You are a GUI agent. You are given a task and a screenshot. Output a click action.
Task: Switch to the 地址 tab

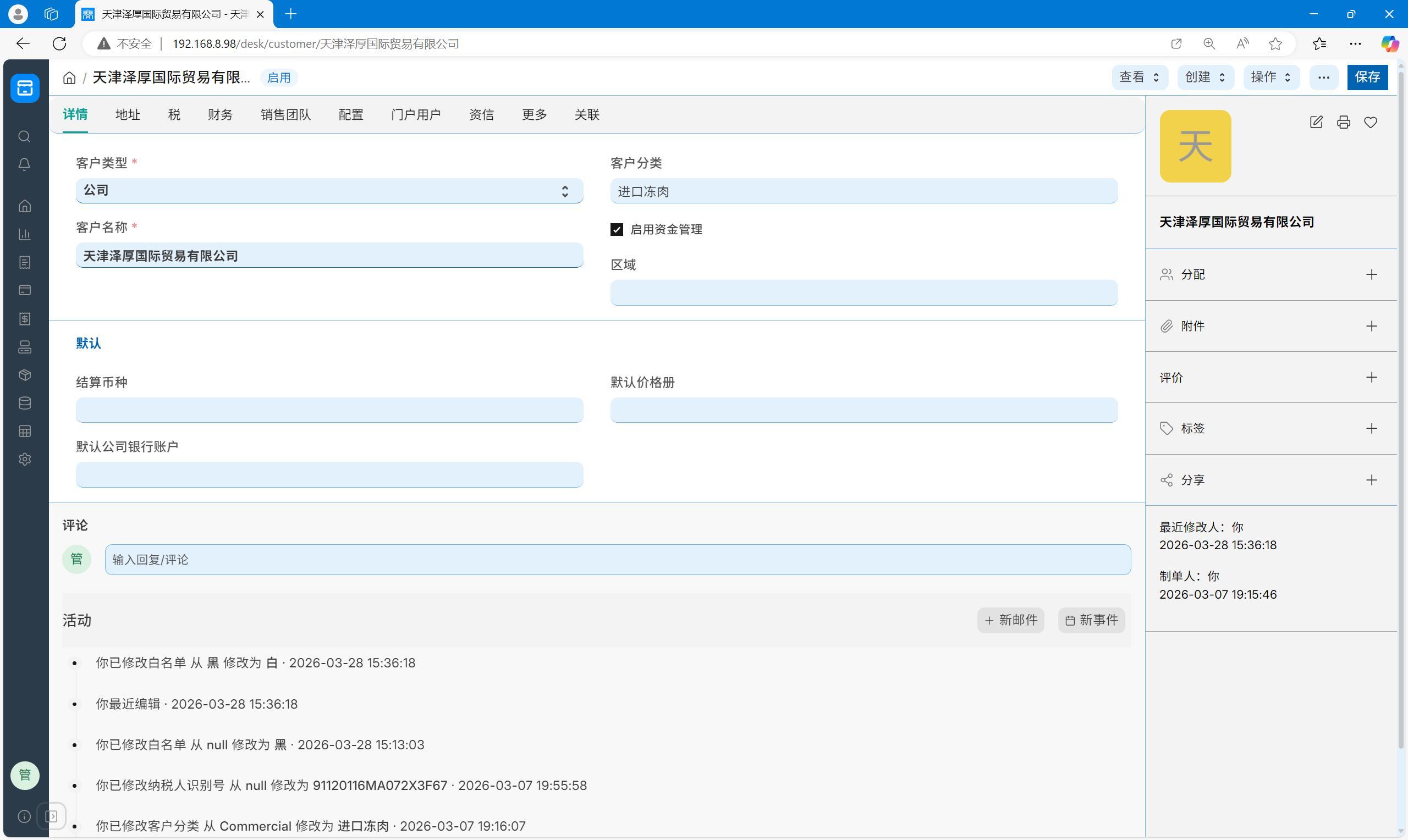[x=128, y=115]
